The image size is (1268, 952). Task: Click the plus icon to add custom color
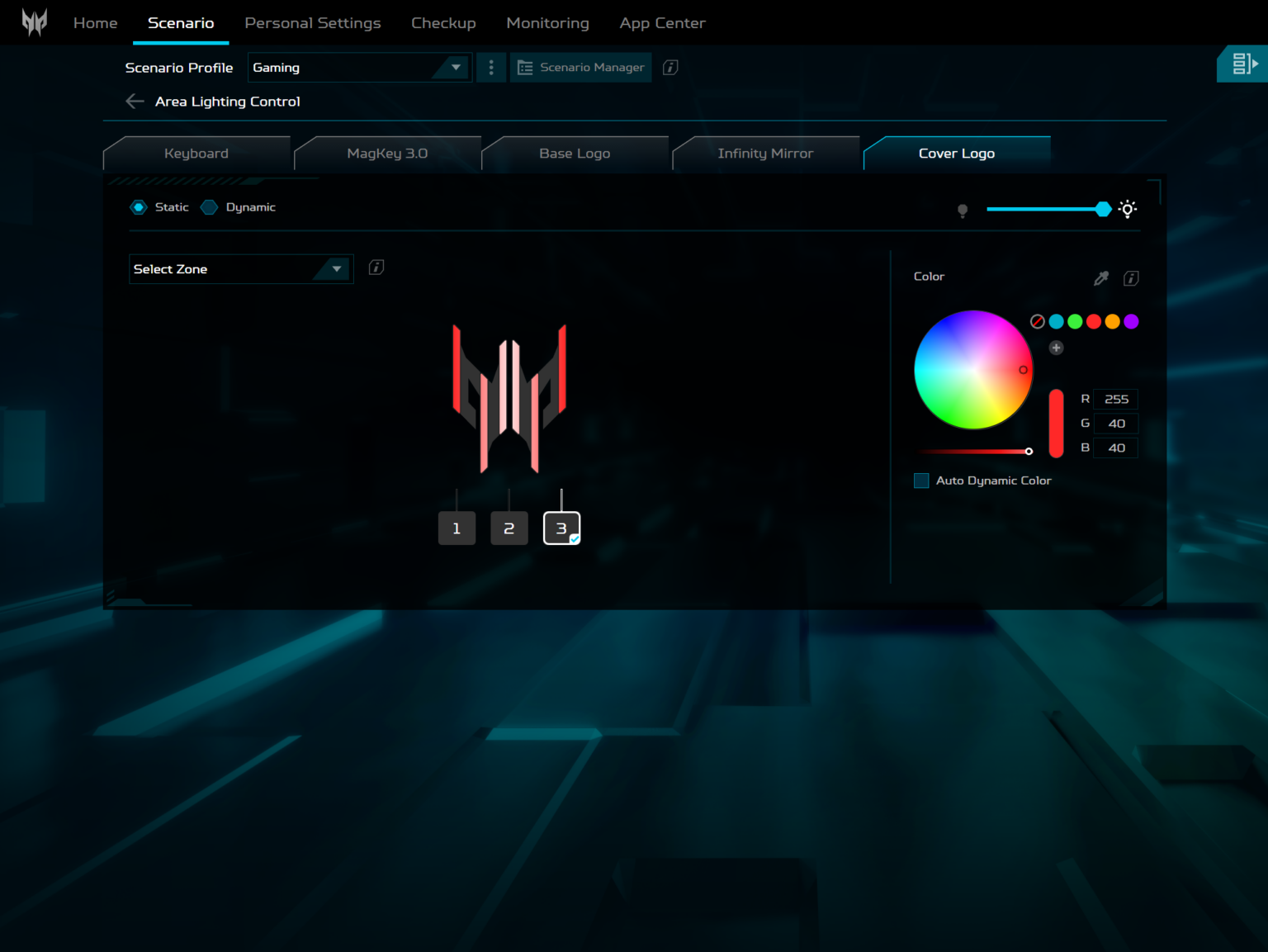click(1056, 348)
